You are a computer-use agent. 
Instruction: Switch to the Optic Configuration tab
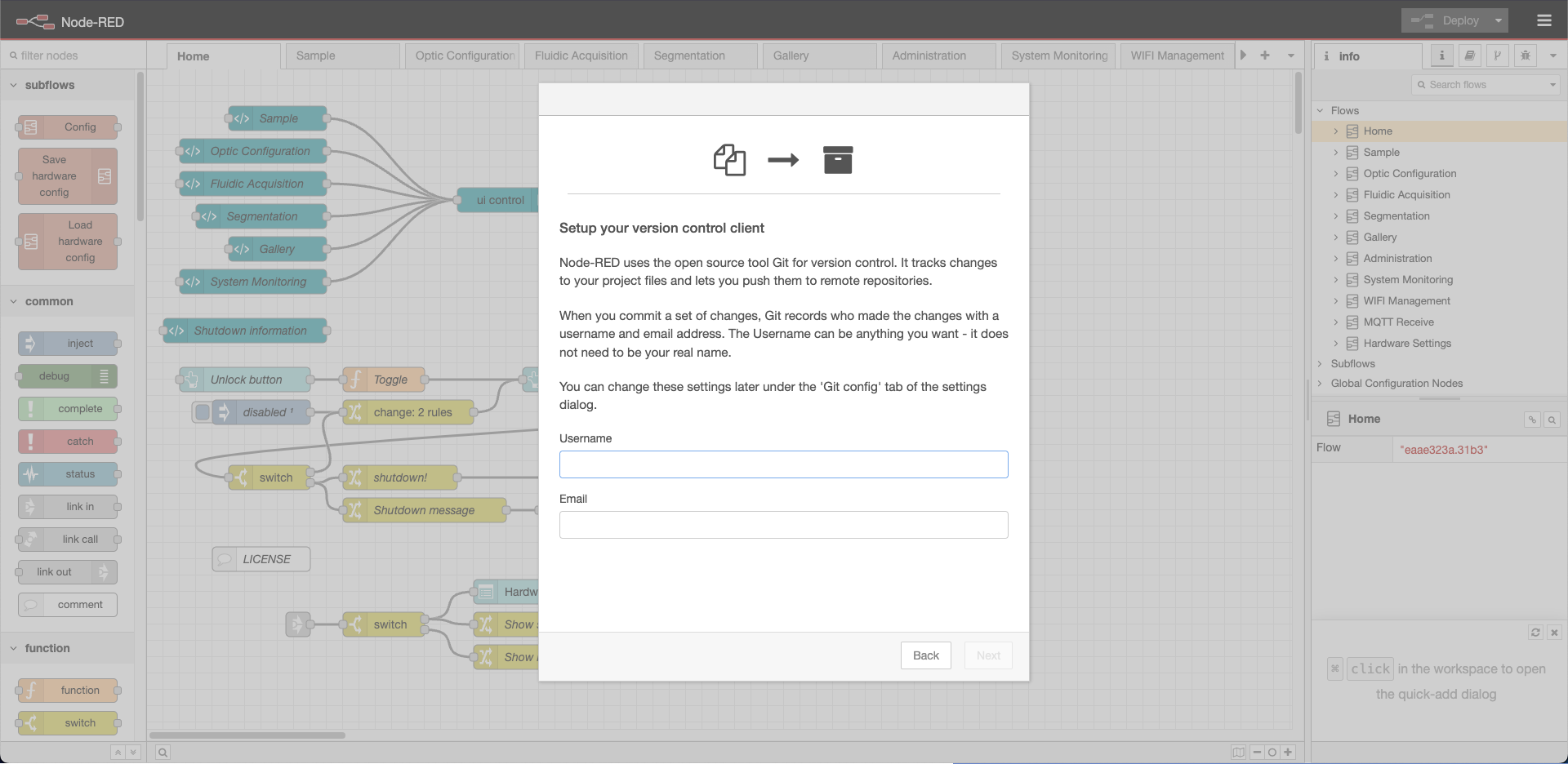464,56
